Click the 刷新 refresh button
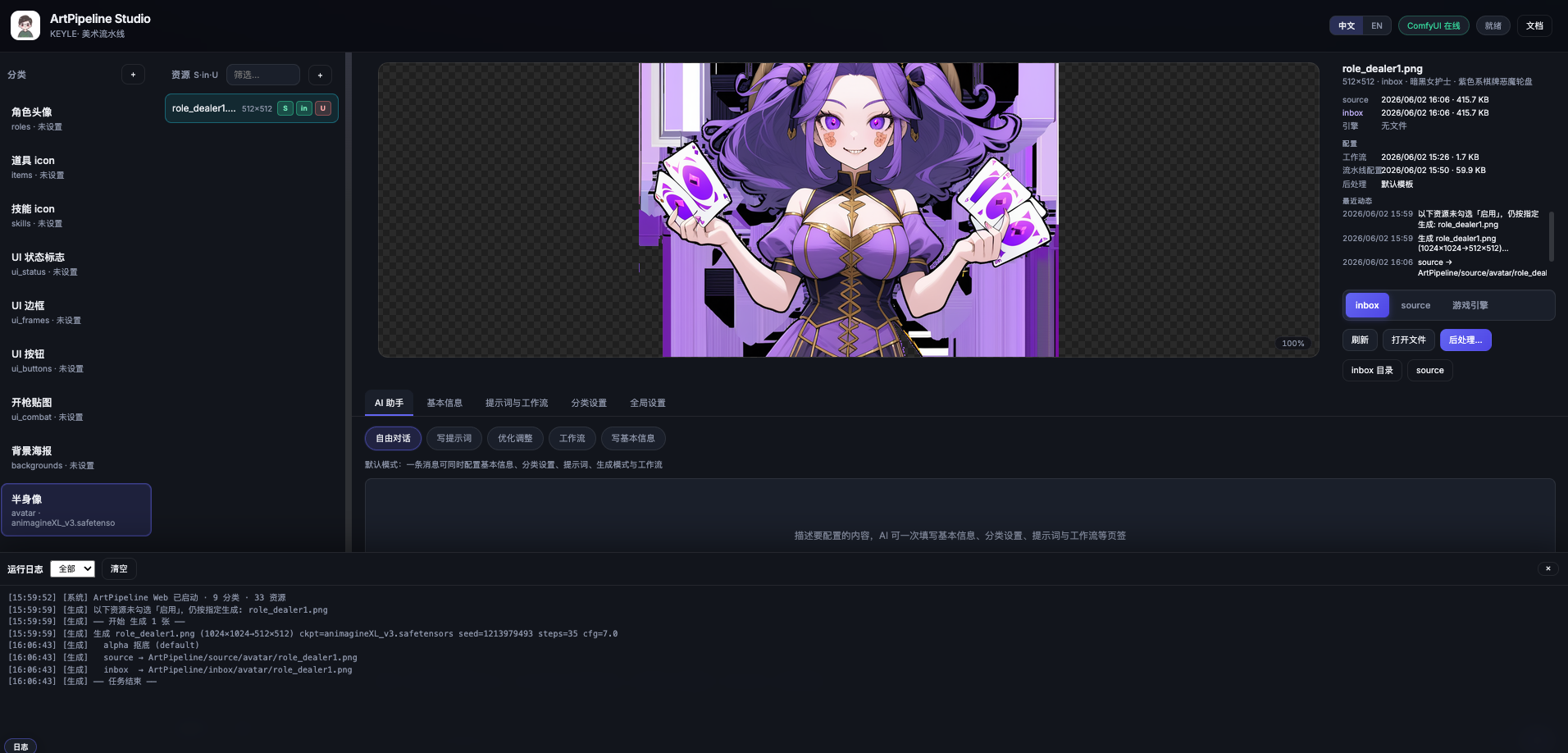This screenshot has width=1568, height=753. click(x=1360, y=340)
